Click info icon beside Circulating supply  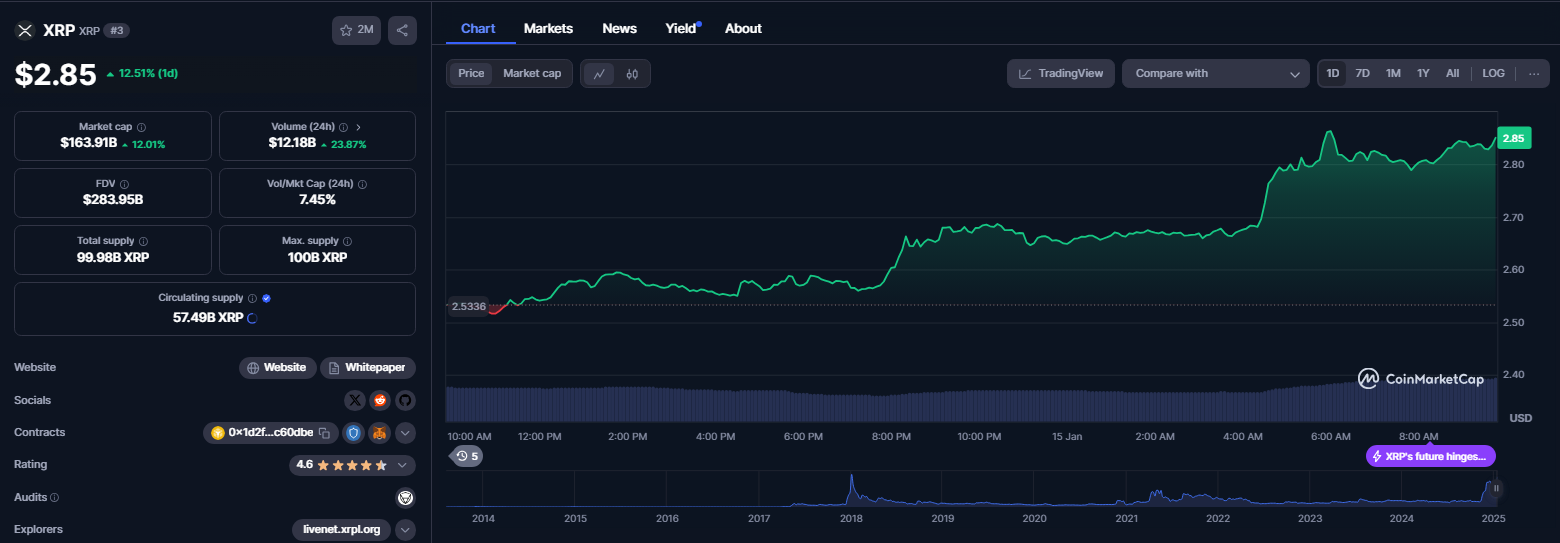click(x=252, y=298)
